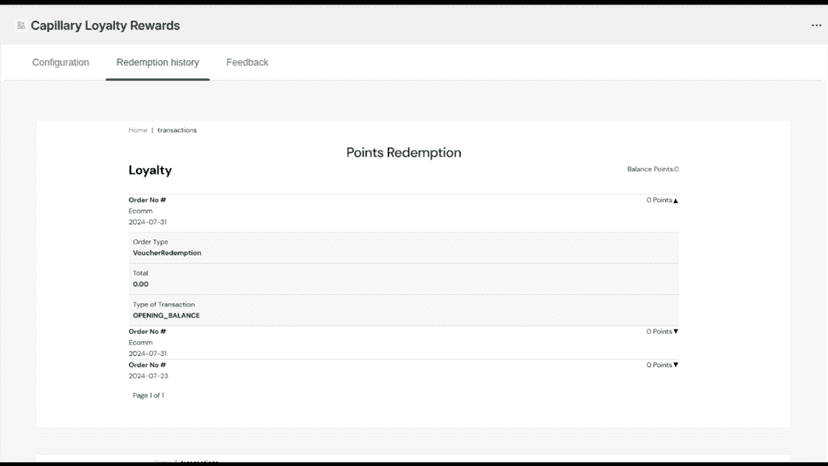
Task: Open the Feedback tab
Action: (247, 62)
